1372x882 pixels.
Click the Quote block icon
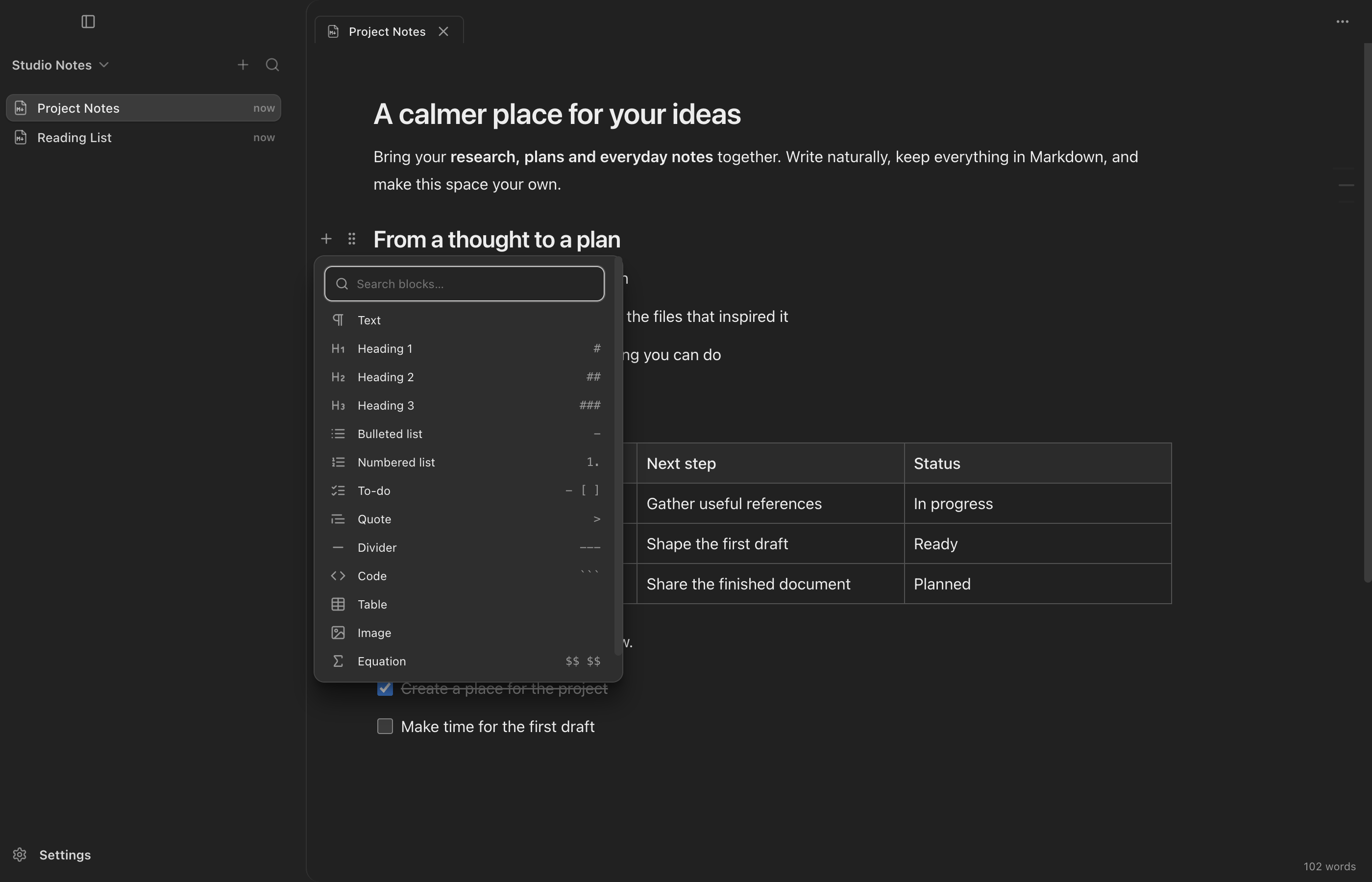339,519
